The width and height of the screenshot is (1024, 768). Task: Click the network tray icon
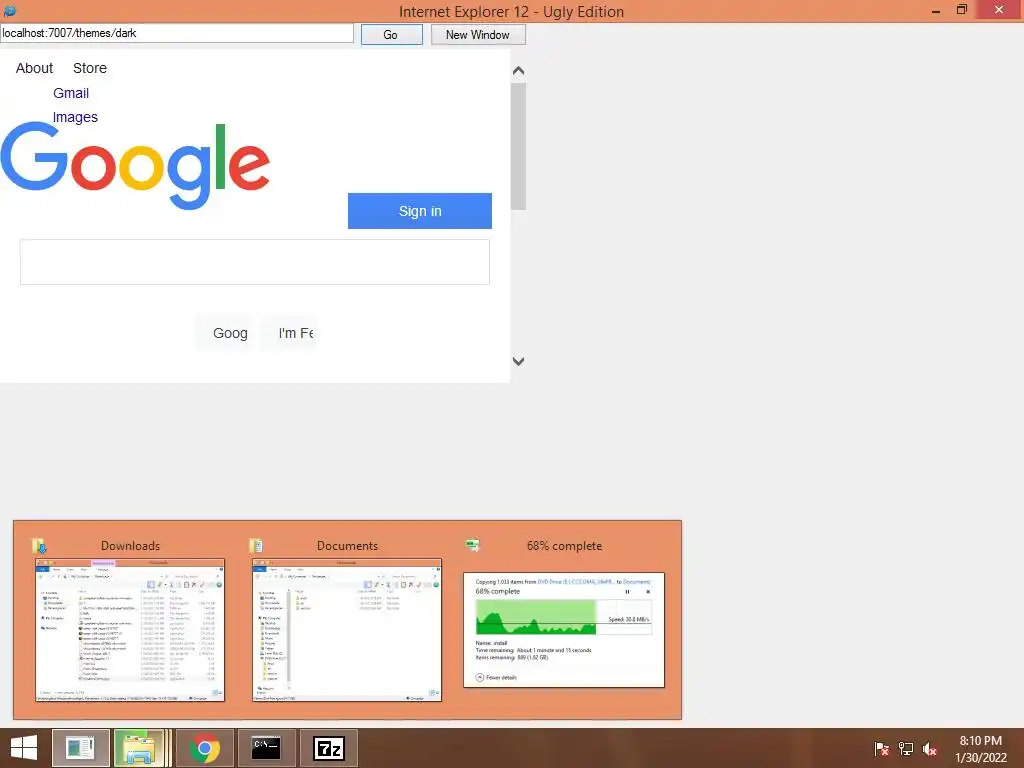906,749
